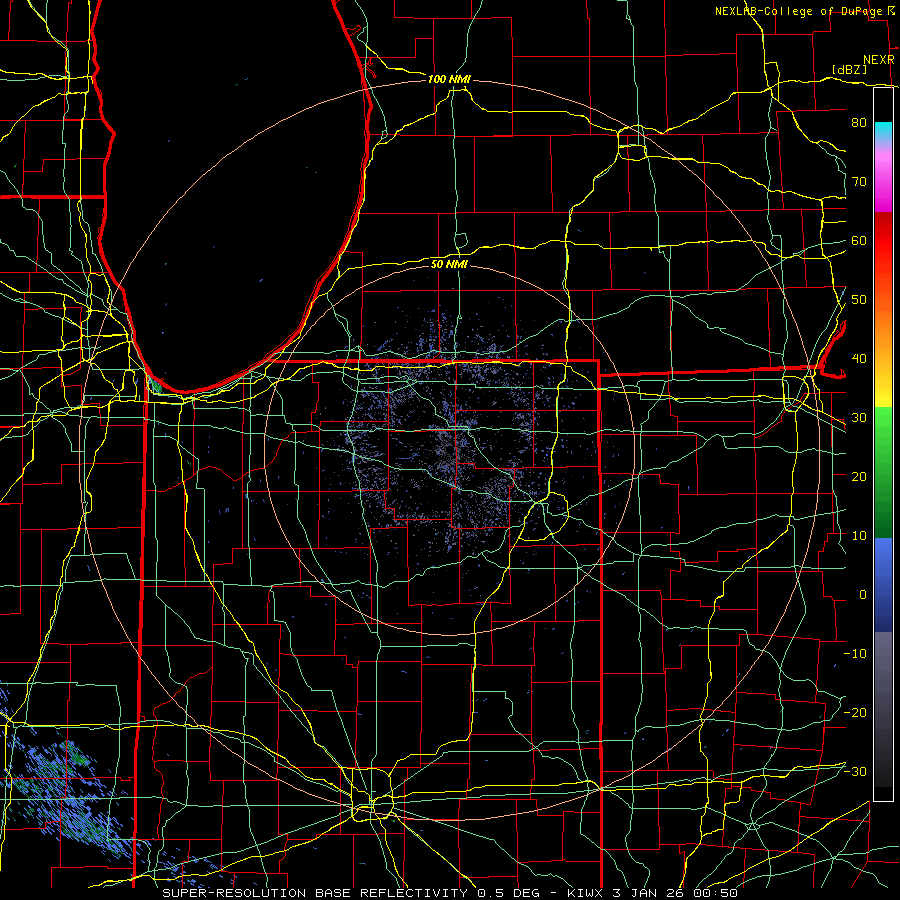Click "SUPER-RESOLUTION BASE REFLECTIVITY" in the caption

[x=315, y=893]
